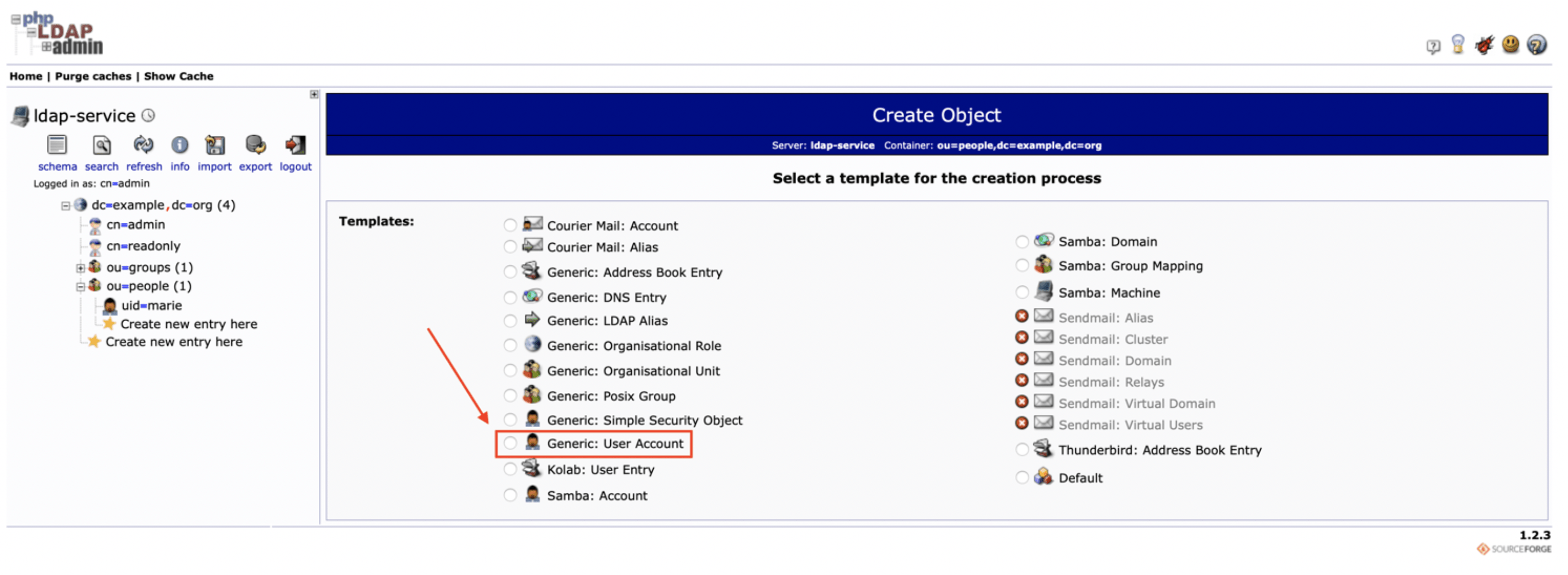Collapse the ou=people tree node
Viewport: 1568px width, 575px height.
pos(80,286)
